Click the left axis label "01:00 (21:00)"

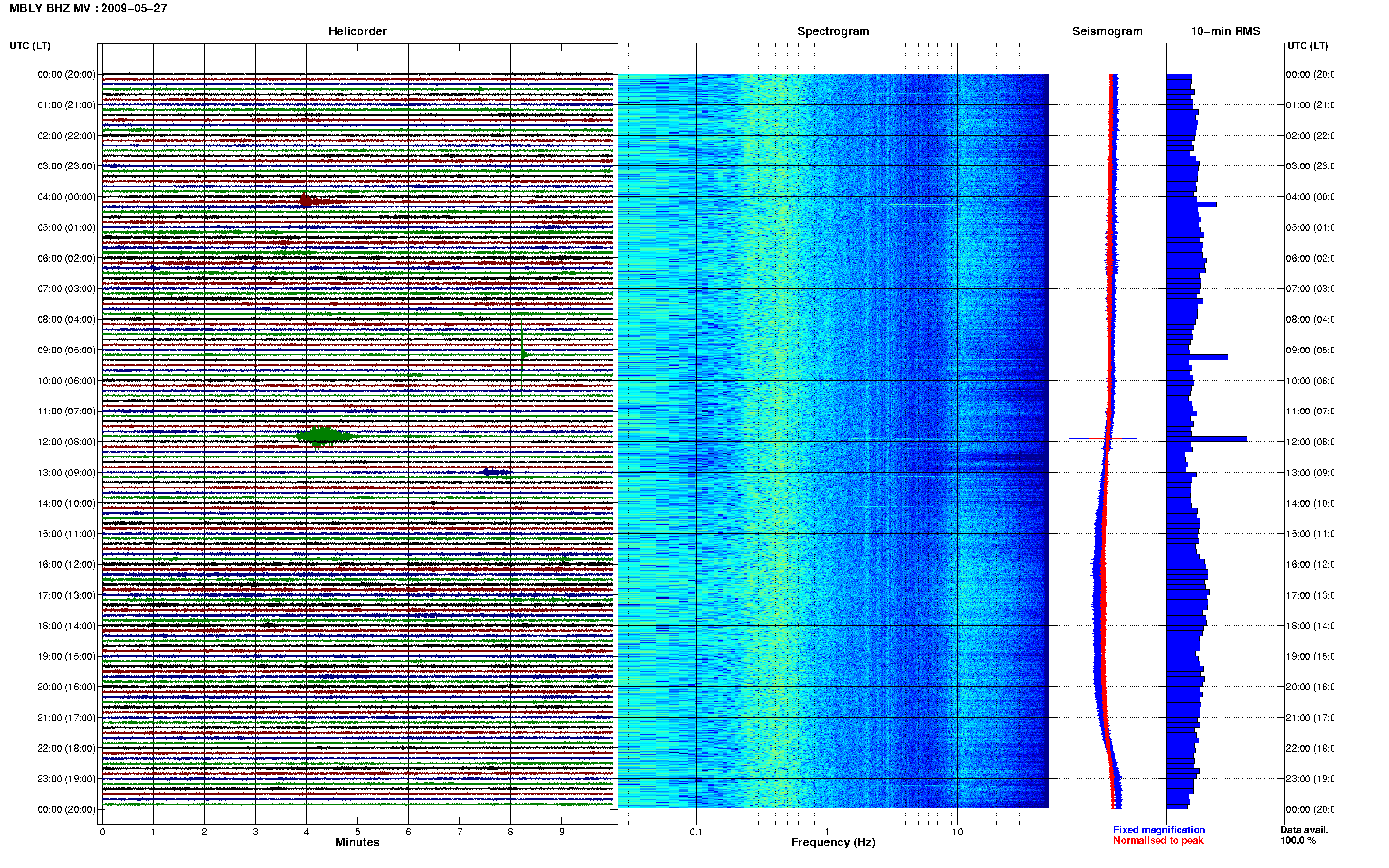[x=66, y=105]
